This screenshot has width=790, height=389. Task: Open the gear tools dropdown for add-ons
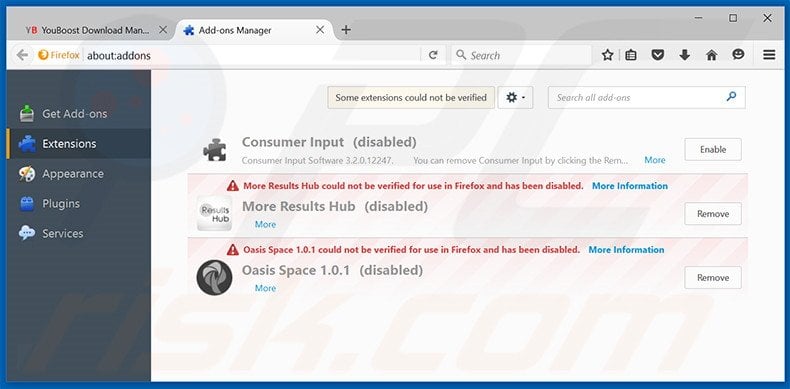(515, 97)
